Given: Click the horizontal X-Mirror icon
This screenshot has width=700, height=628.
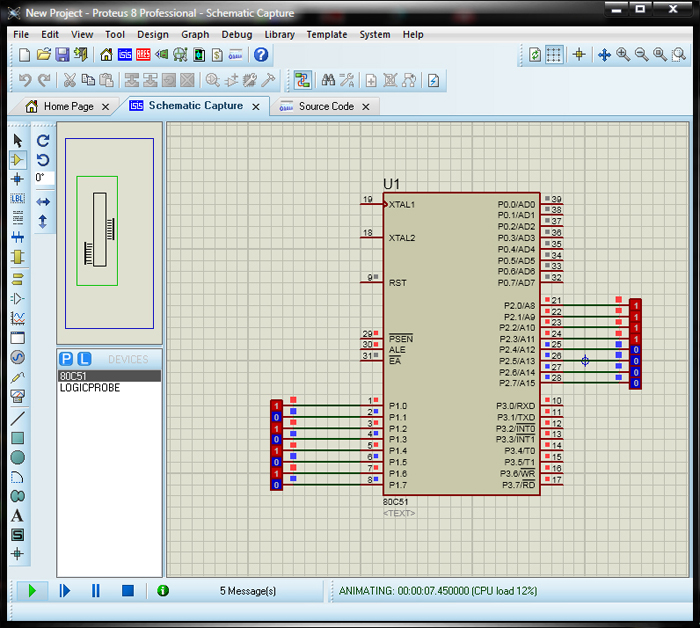Looking at the screenshot, I should [43, 202].
